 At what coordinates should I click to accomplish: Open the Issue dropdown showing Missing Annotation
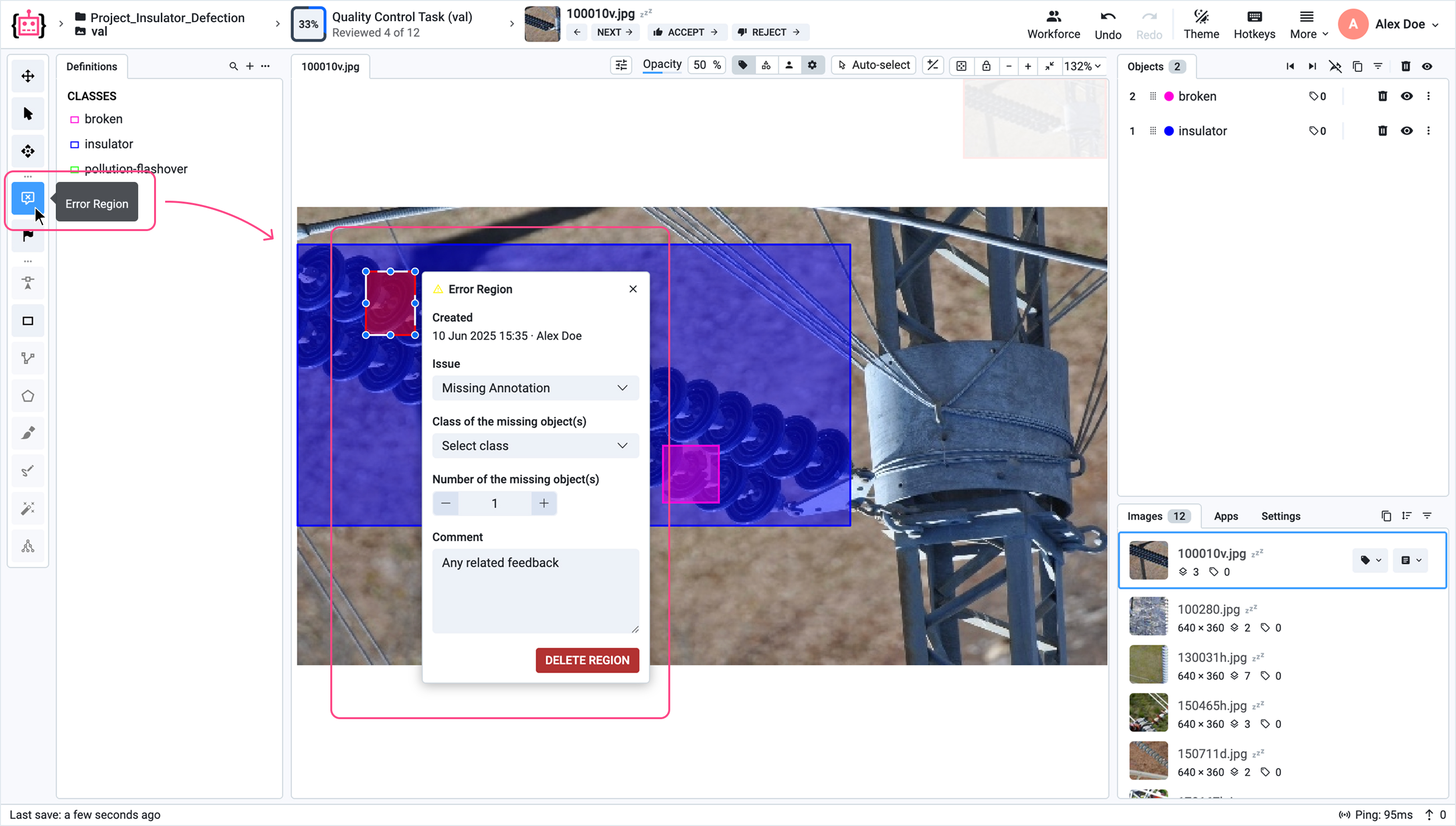(535, 388)
